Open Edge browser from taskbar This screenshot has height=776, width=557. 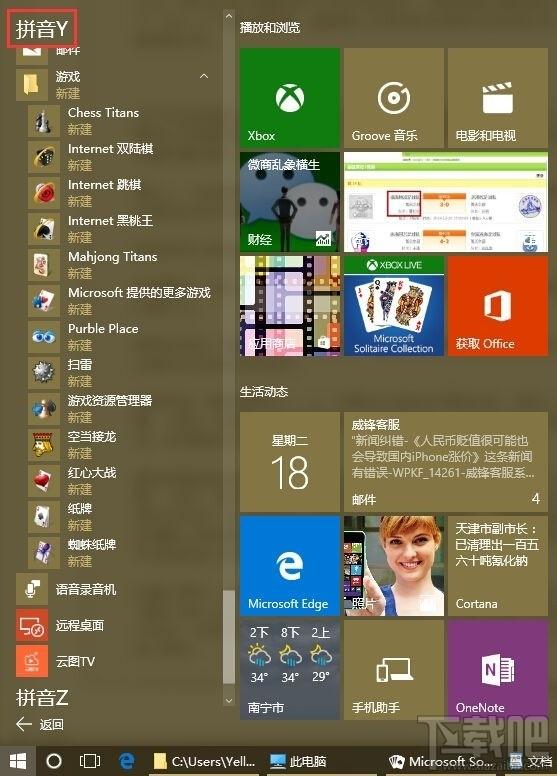pyautogui.click(x=127, y=761)
